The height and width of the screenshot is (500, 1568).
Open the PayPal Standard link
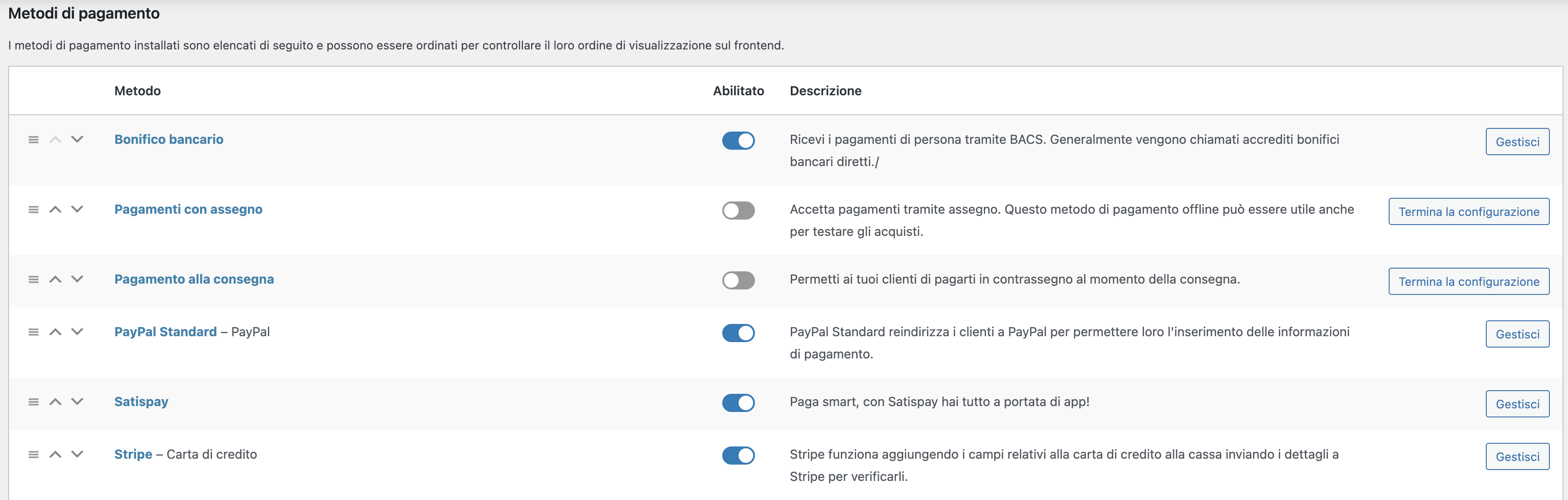point(166,332)
